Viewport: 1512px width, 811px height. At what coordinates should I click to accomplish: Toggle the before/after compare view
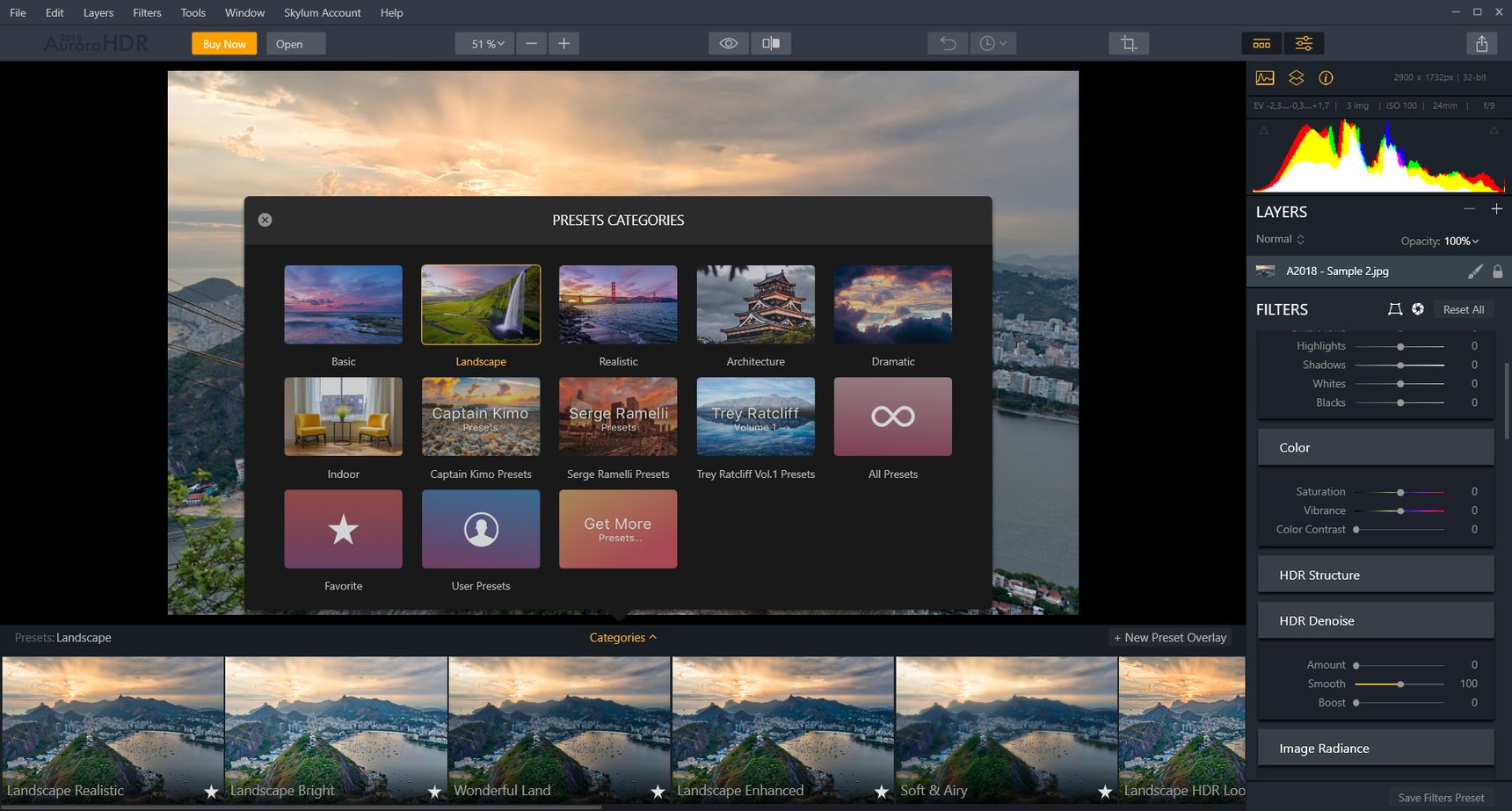pyautogui.click(x=771, y=43)
